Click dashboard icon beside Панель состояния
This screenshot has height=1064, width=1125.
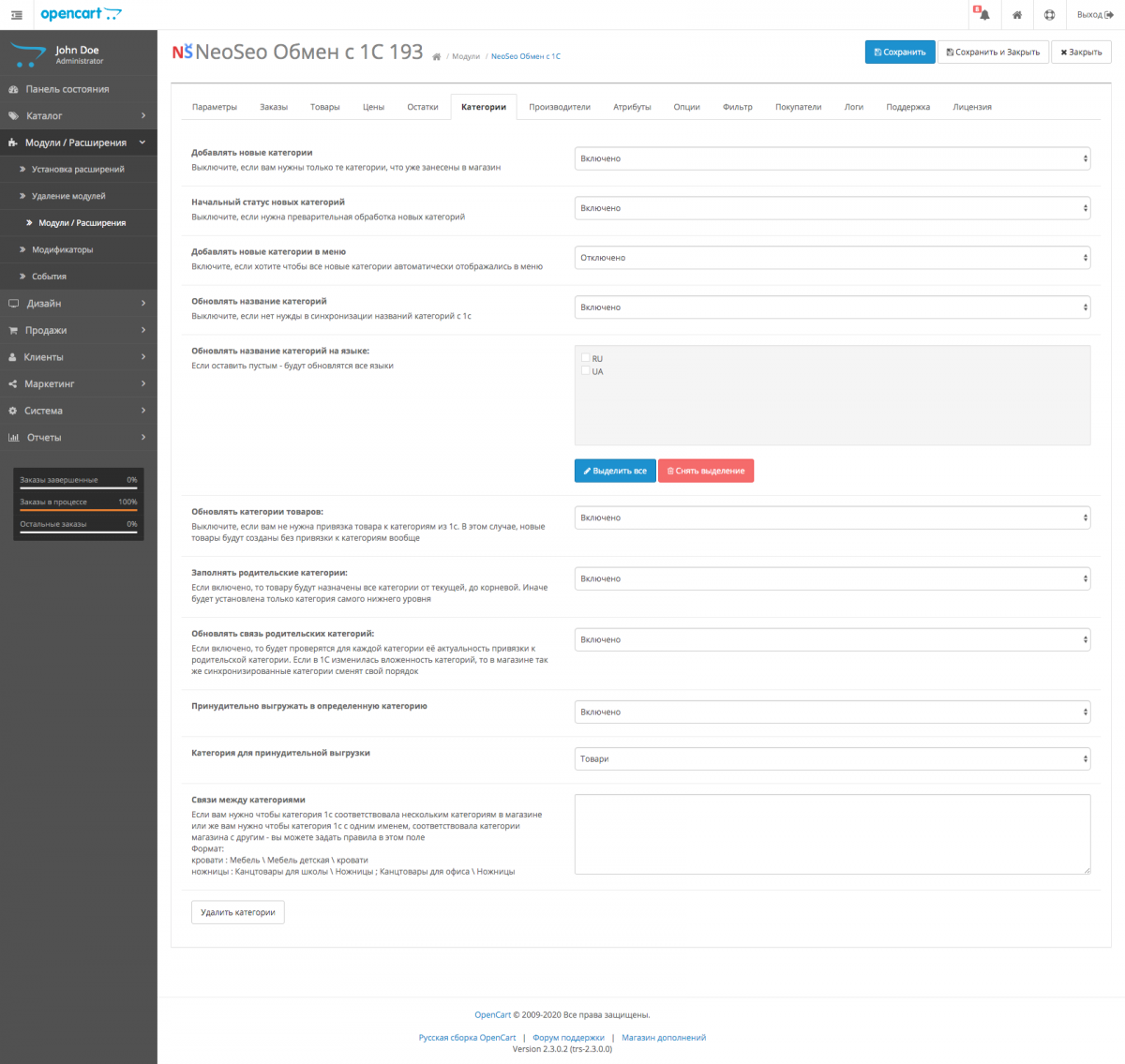click(13, 89)
